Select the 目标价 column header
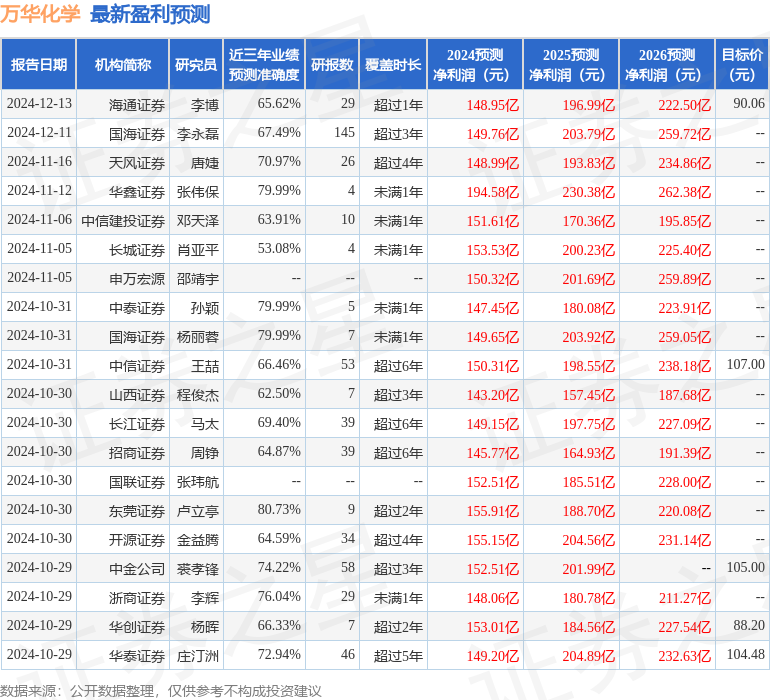 click(x=742, y=64)
